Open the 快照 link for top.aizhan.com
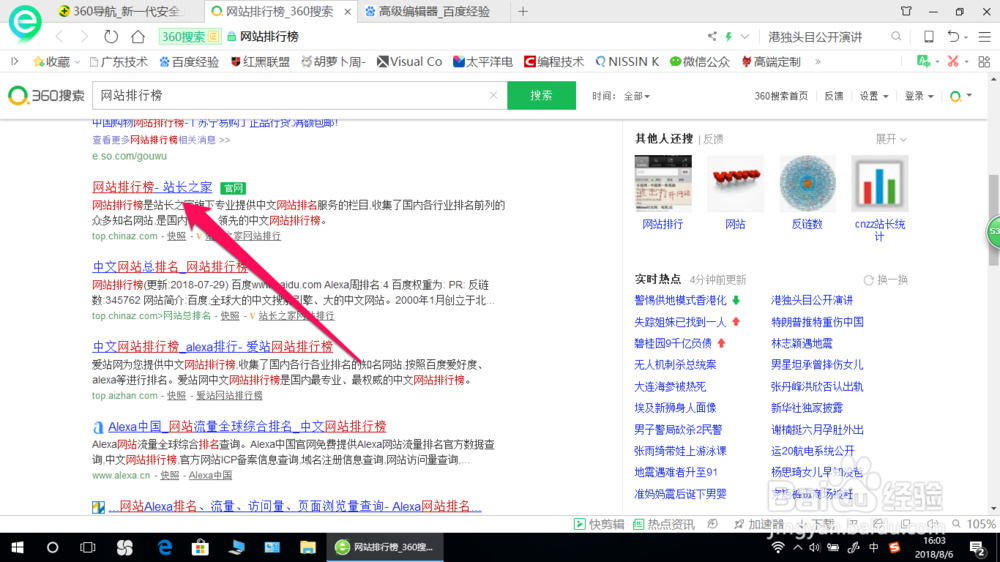 point(177,396)
